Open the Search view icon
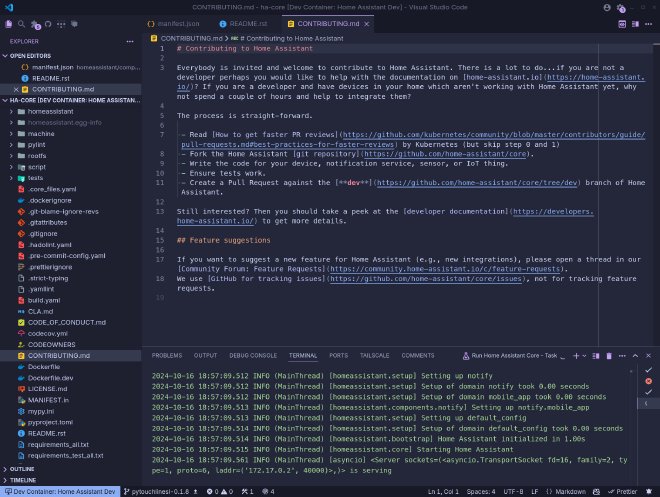The height and width of the screenshot is (497, 660). (21, 24)
